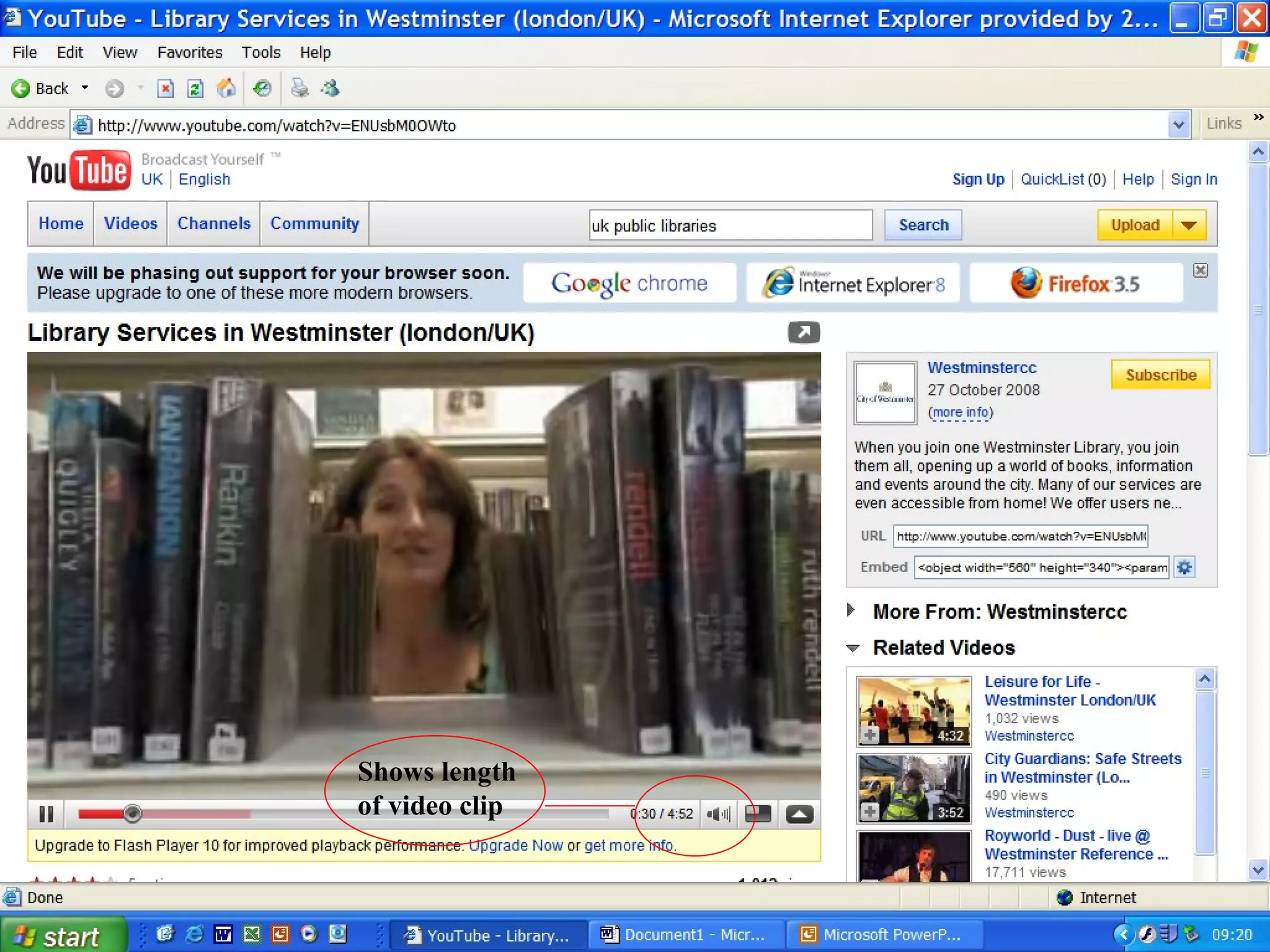The height and width of the screenshot is (952, 1270).
Task: Click the Print toolbar icon
Action: (300, 89)
